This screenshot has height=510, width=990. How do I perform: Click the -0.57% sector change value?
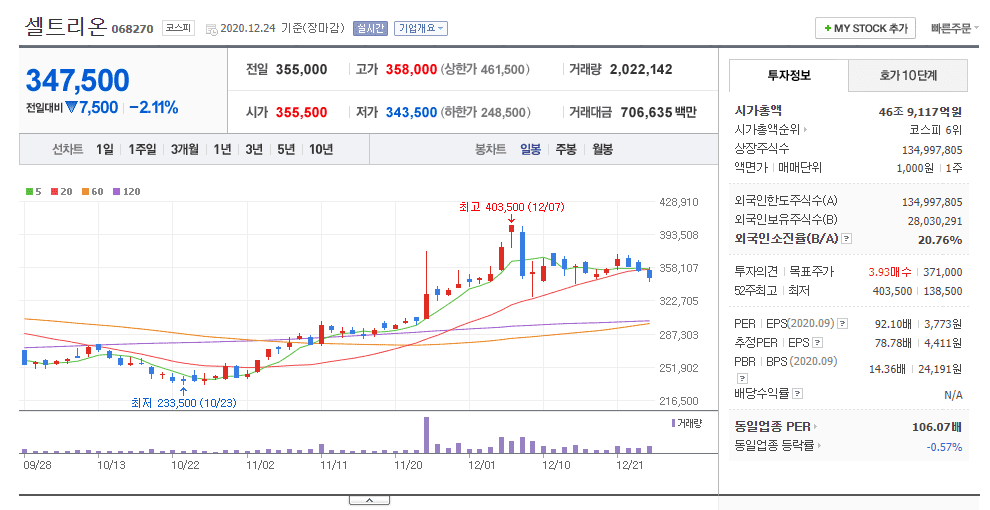[x=944, y=447]
